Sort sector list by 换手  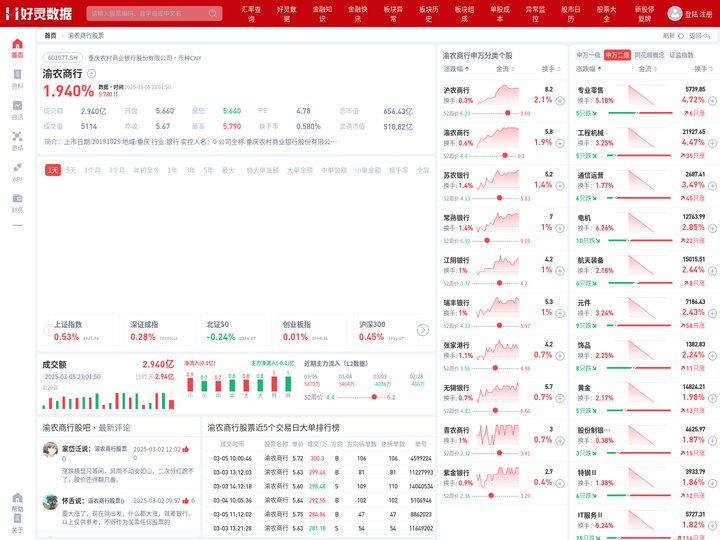pos(703,69)
